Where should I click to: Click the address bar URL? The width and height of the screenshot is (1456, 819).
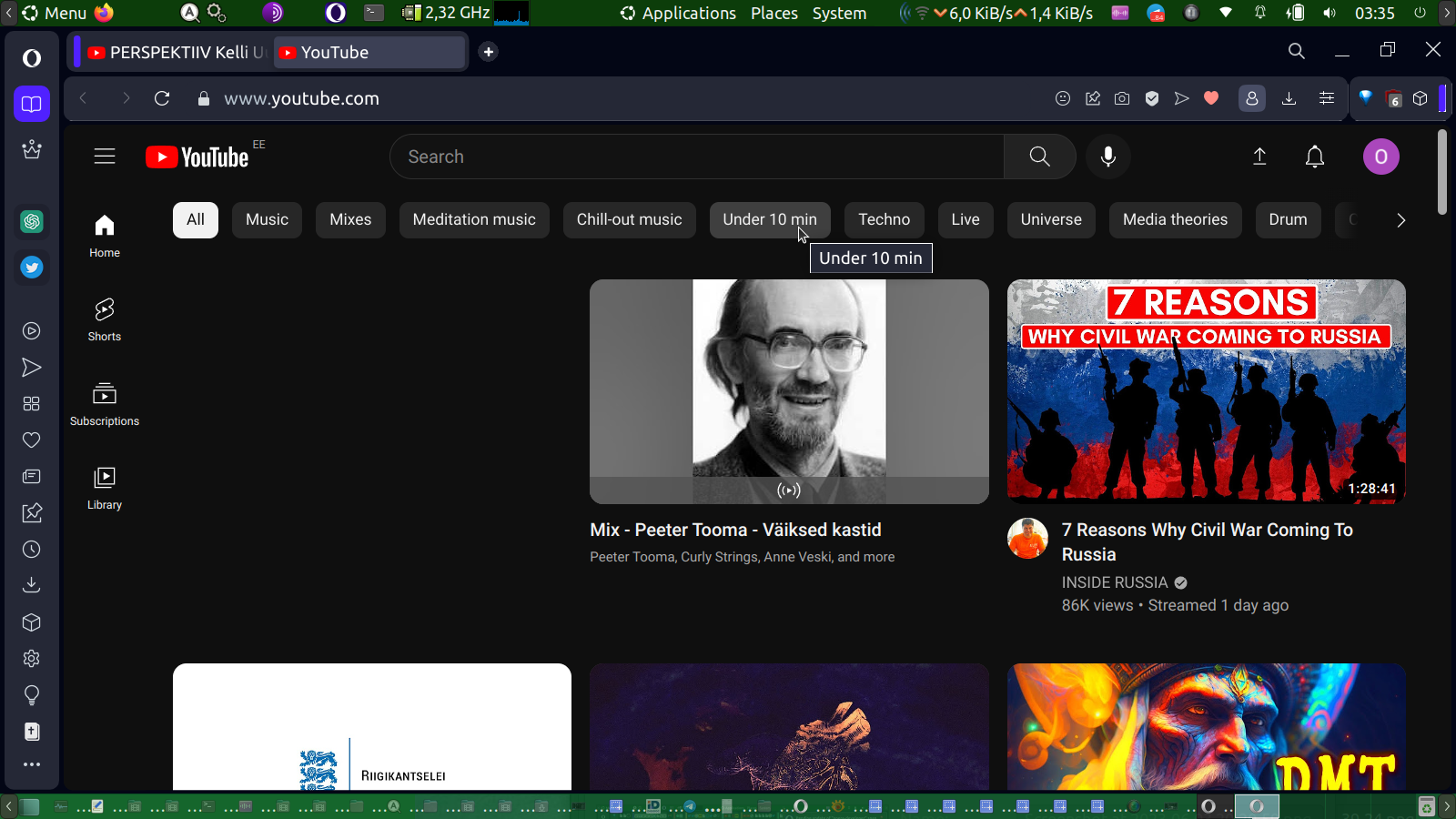[x=301, y=98]
